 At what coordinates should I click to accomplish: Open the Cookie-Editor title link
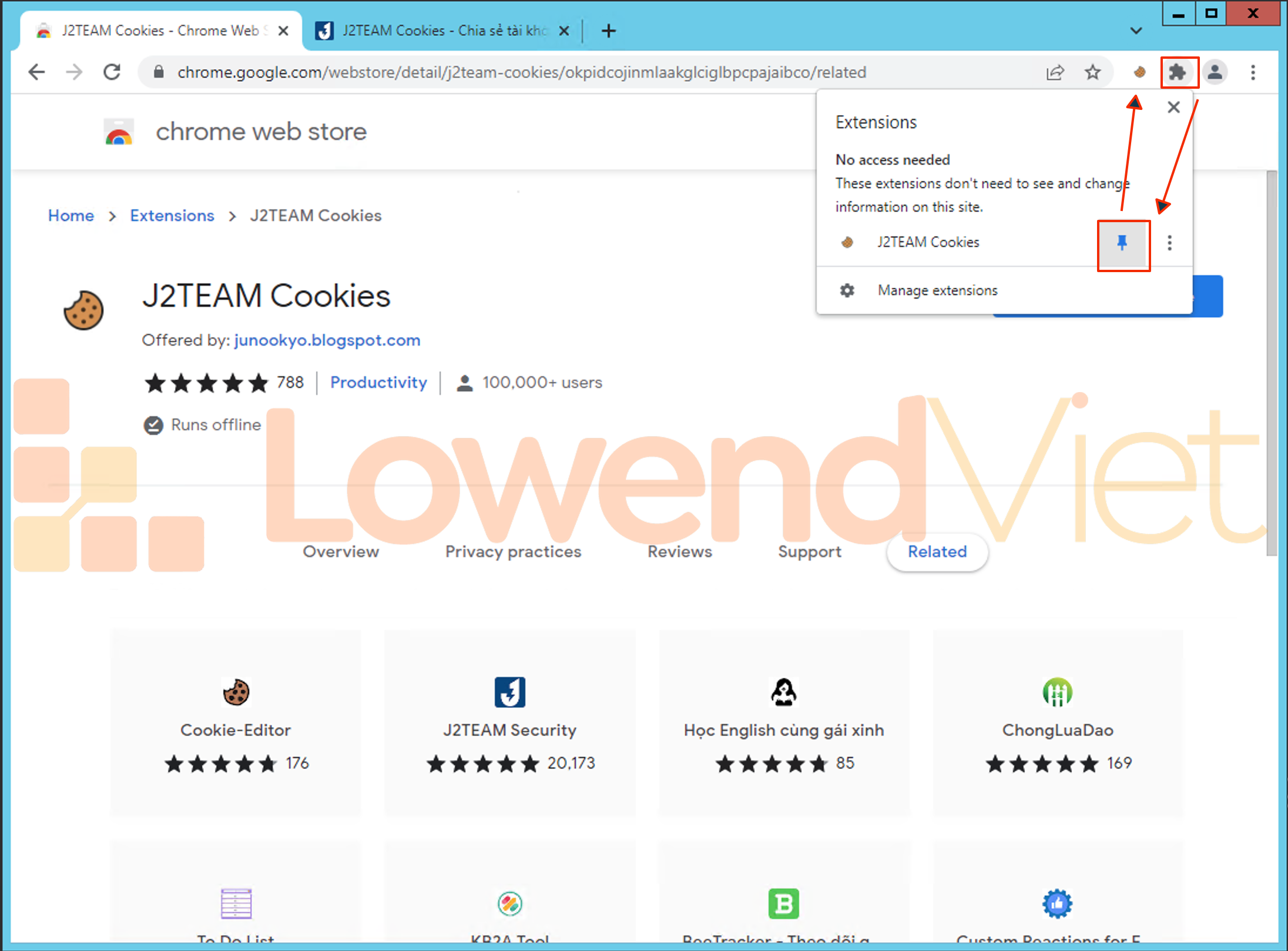[236, 730]
